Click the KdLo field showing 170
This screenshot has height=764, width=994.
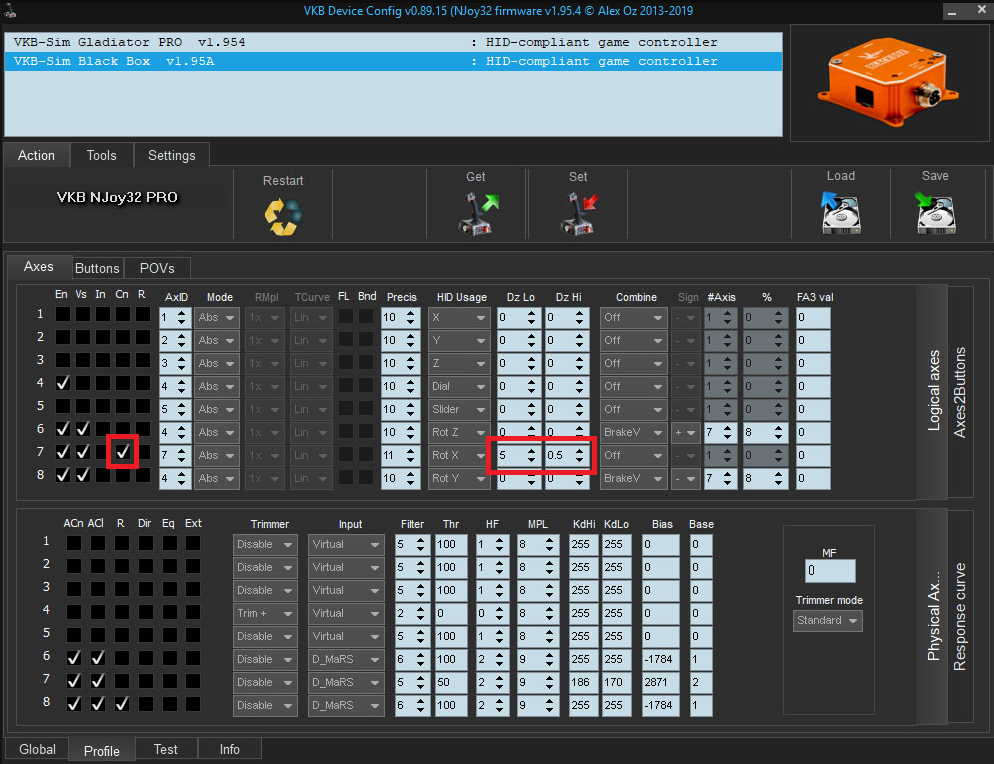click(616, 682)
